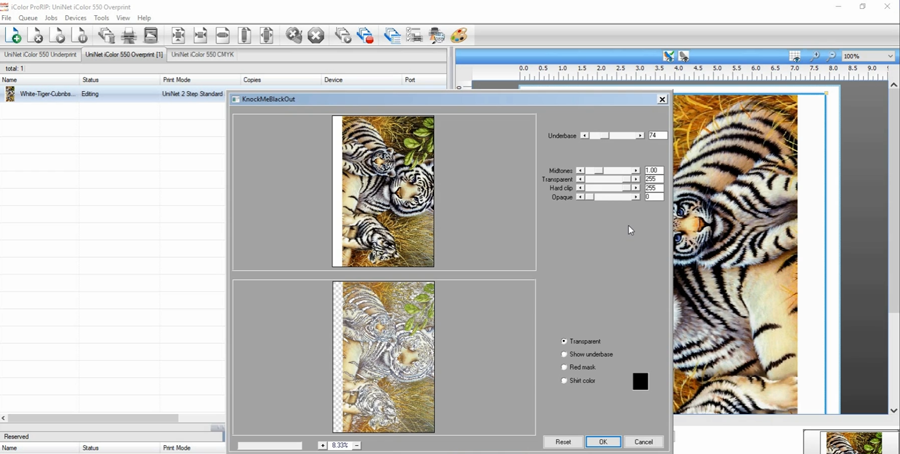Select the Show underbase option
Image resolution: width=900 pixels, height=454 pixels.
565,355
